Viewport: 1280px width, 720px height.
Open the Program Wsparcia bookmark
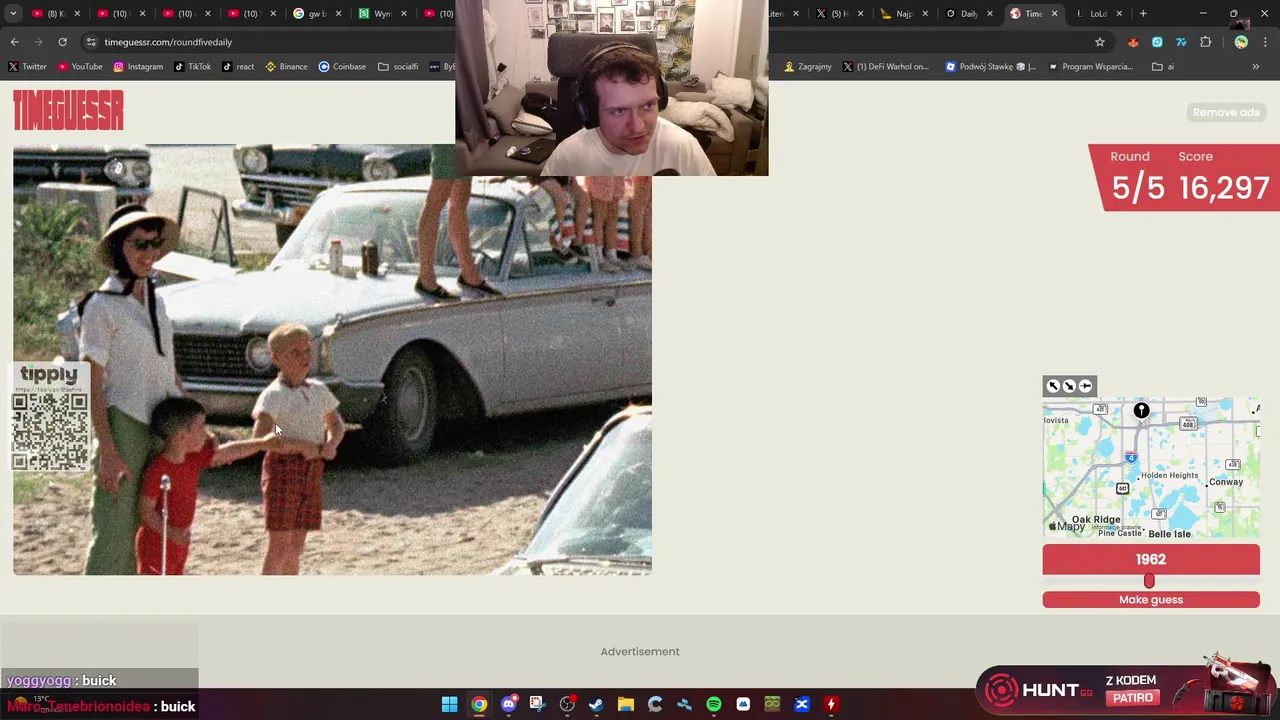pos(1090,67)
